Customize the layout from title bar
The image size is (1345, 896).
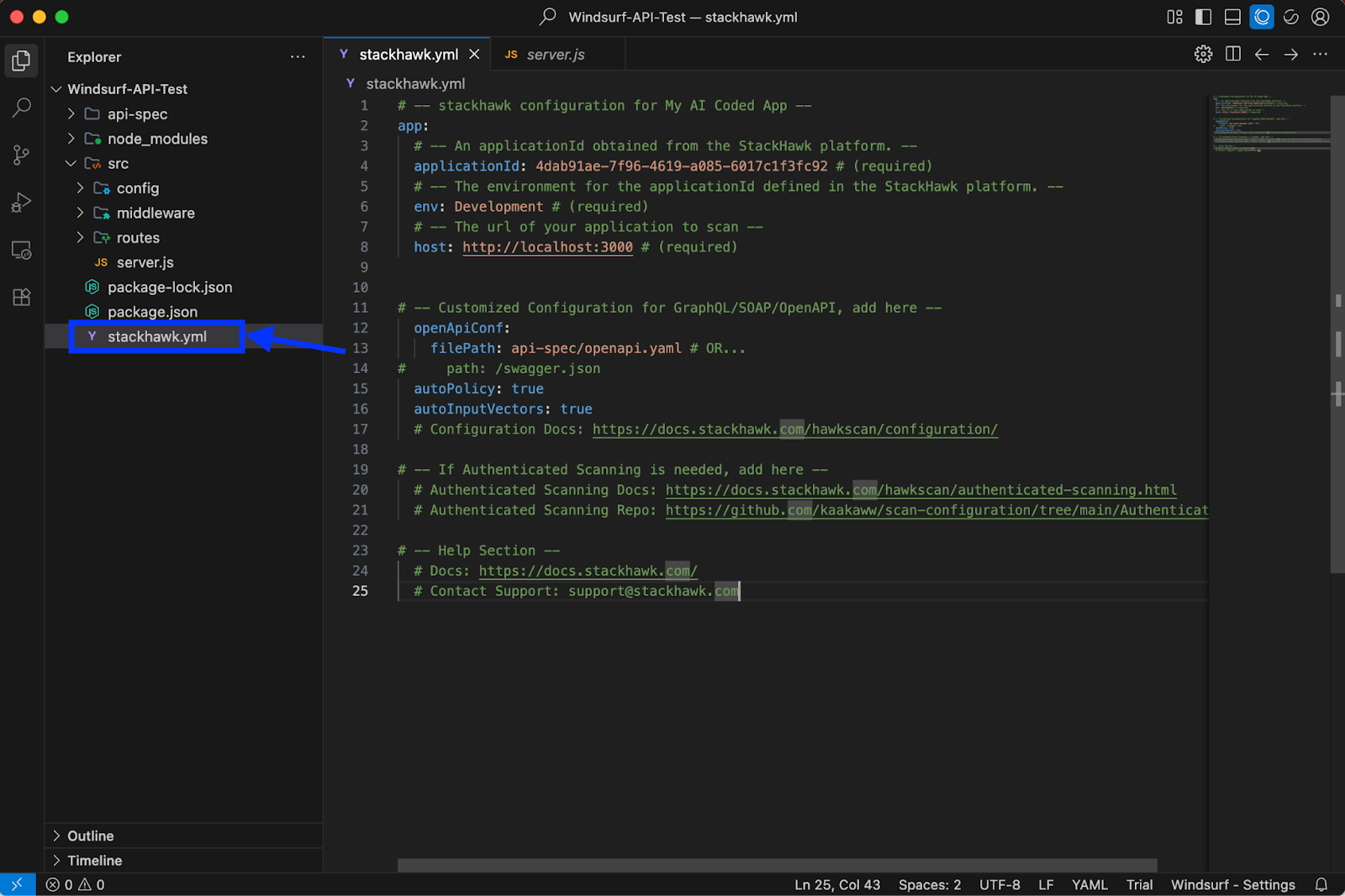tap(1175, 17)
